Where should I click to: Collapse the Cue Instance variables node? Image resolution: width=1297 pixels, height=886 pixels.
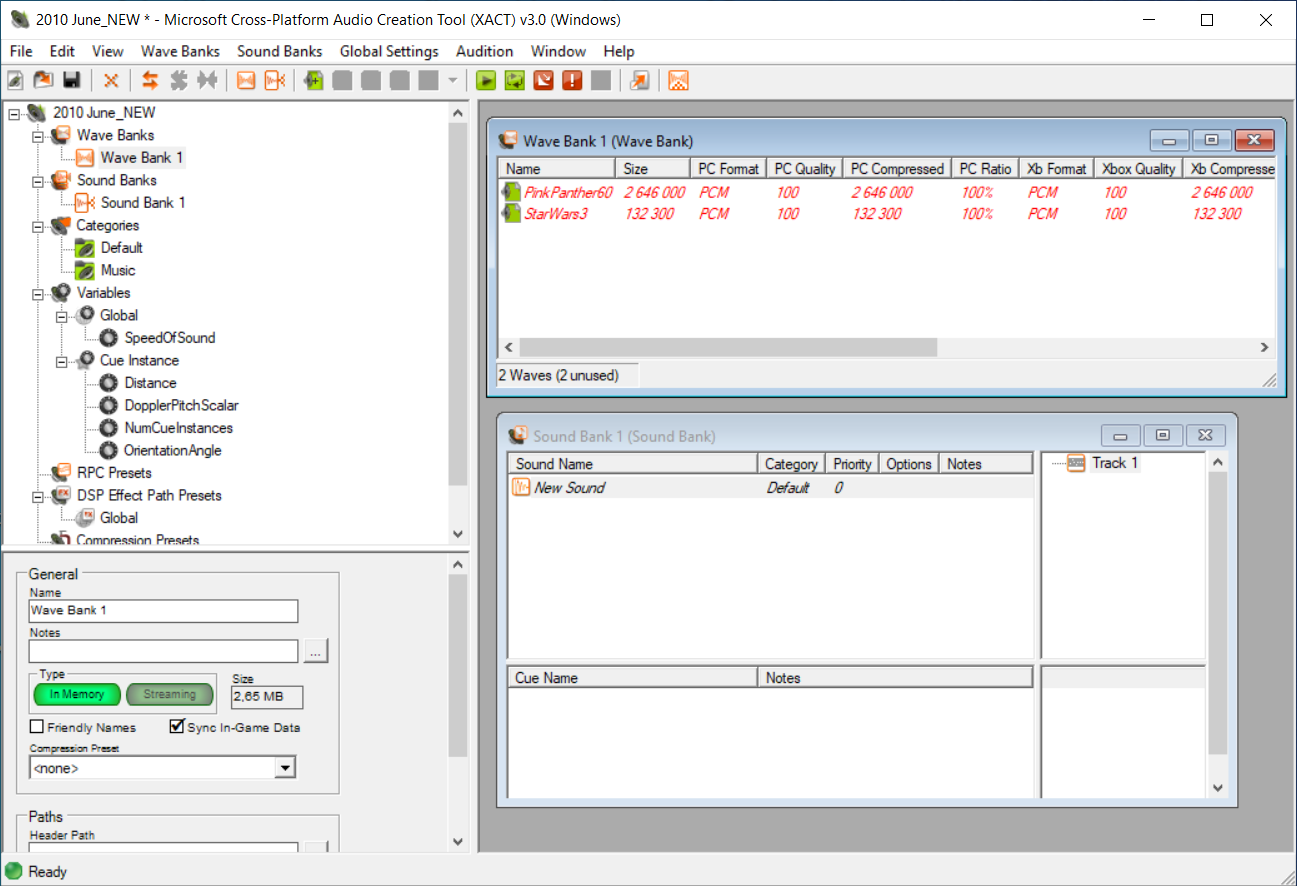(62, 361)
